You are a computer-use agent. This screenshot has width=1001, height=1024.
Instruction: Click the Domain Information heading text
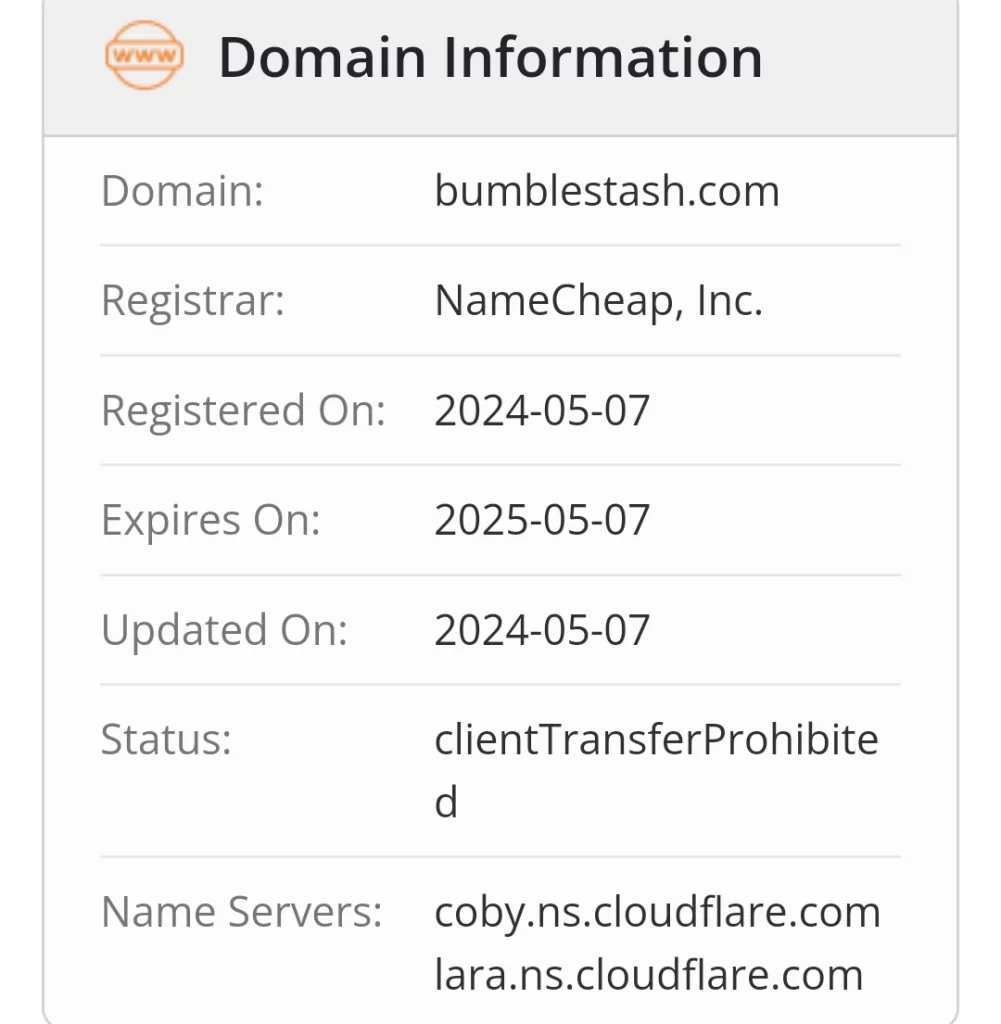point(490,57)
